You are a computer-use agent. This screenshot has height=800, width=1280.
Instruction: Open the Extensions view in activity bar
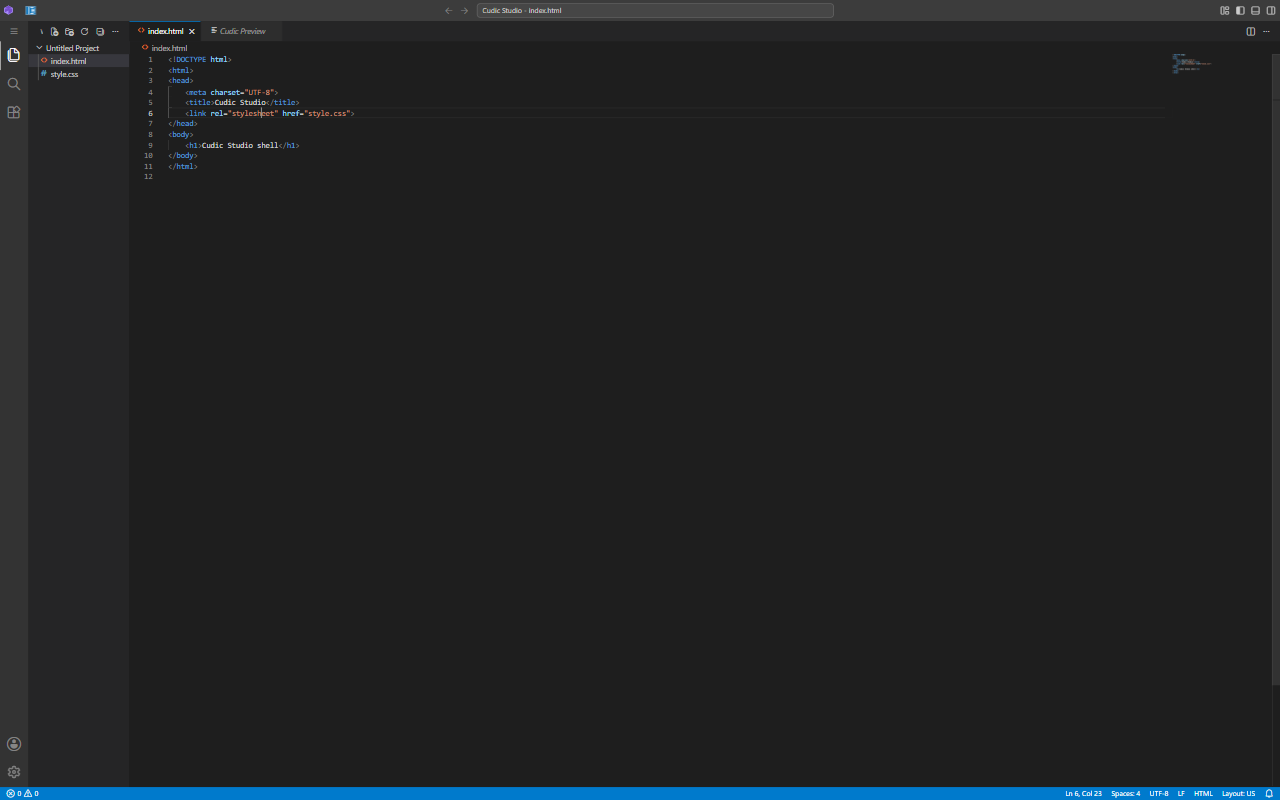tap(14, 112)
